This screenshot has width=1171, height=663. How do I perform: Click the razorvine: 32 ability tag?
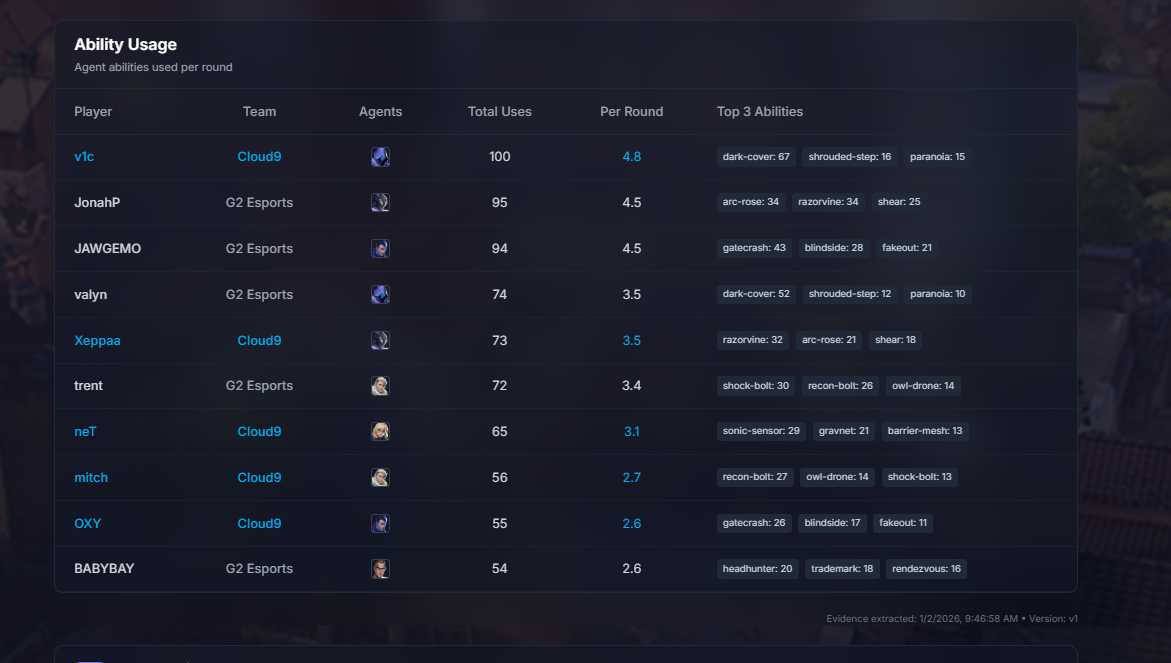pyautogui.click(x=753, y=340)
